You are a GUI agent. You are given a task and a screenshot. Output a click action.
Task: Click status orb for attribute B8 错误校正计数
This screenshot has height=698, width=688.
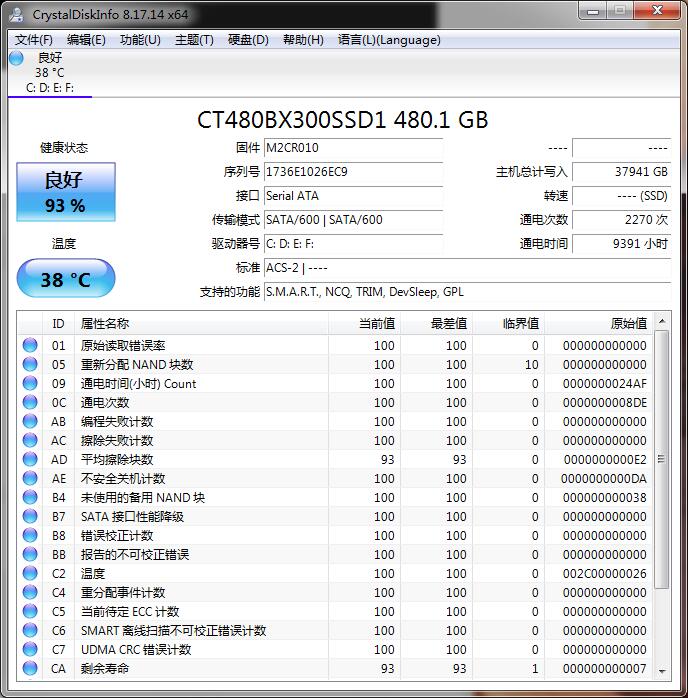coord(30,535)
